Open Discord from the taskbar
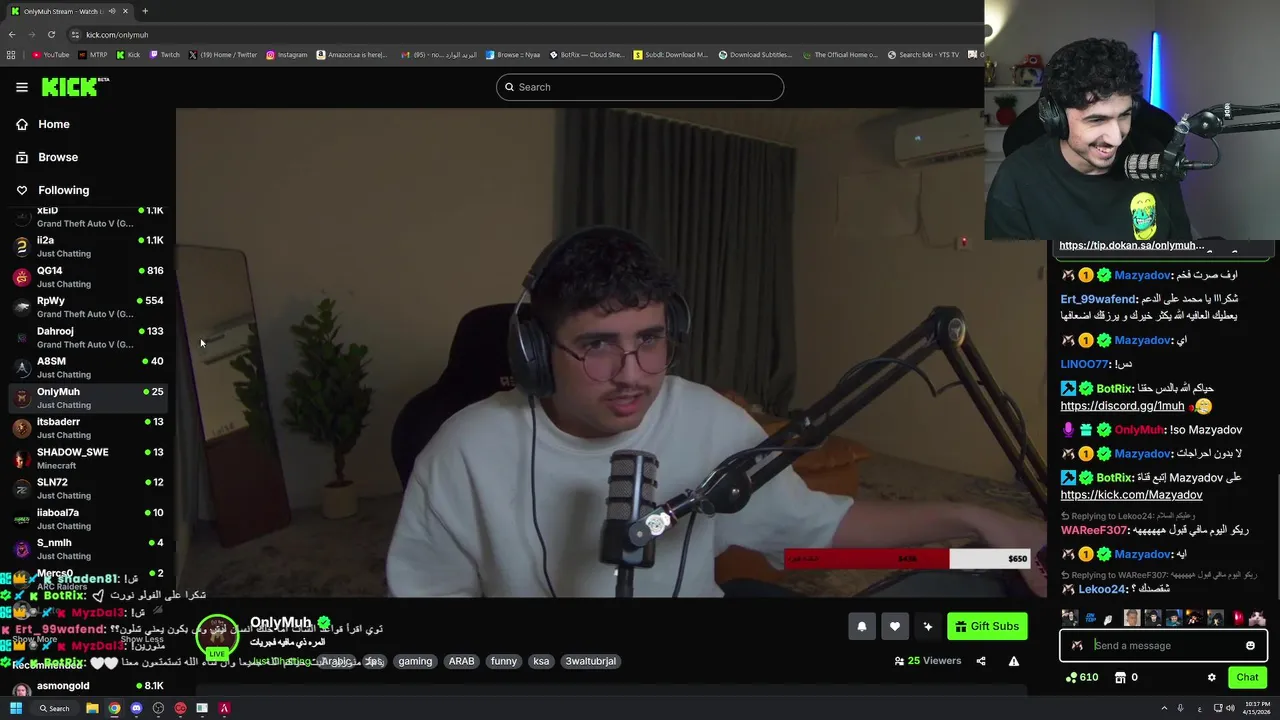This screenshot has width=1280, height=720. 136,708
